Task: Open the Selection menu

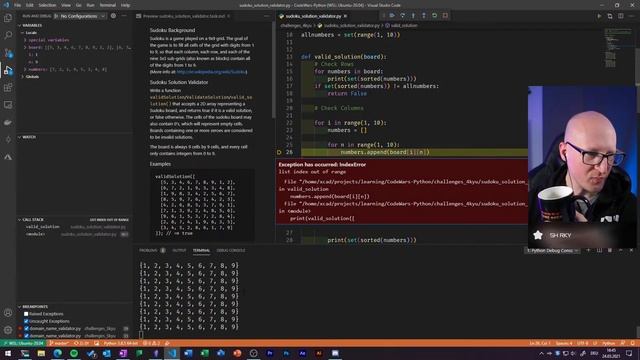Action: [x=47, y=5]
